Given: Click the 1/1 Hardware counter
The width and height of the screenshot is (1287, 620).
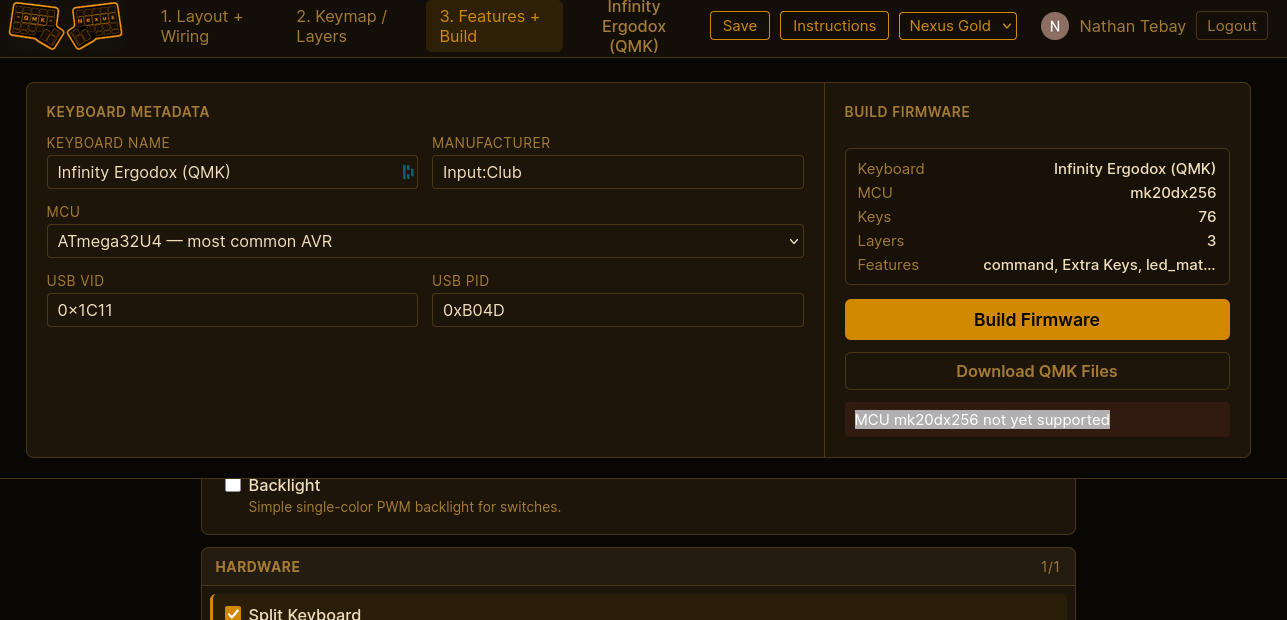Looking at the screenshot, I should [1050, 567].
